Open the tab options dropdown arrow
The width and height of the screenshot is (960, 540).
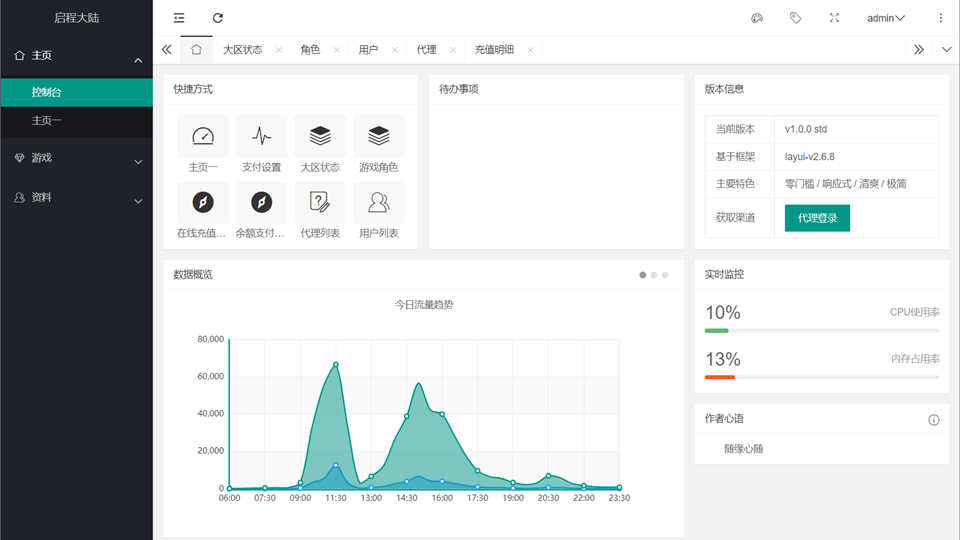946,50
